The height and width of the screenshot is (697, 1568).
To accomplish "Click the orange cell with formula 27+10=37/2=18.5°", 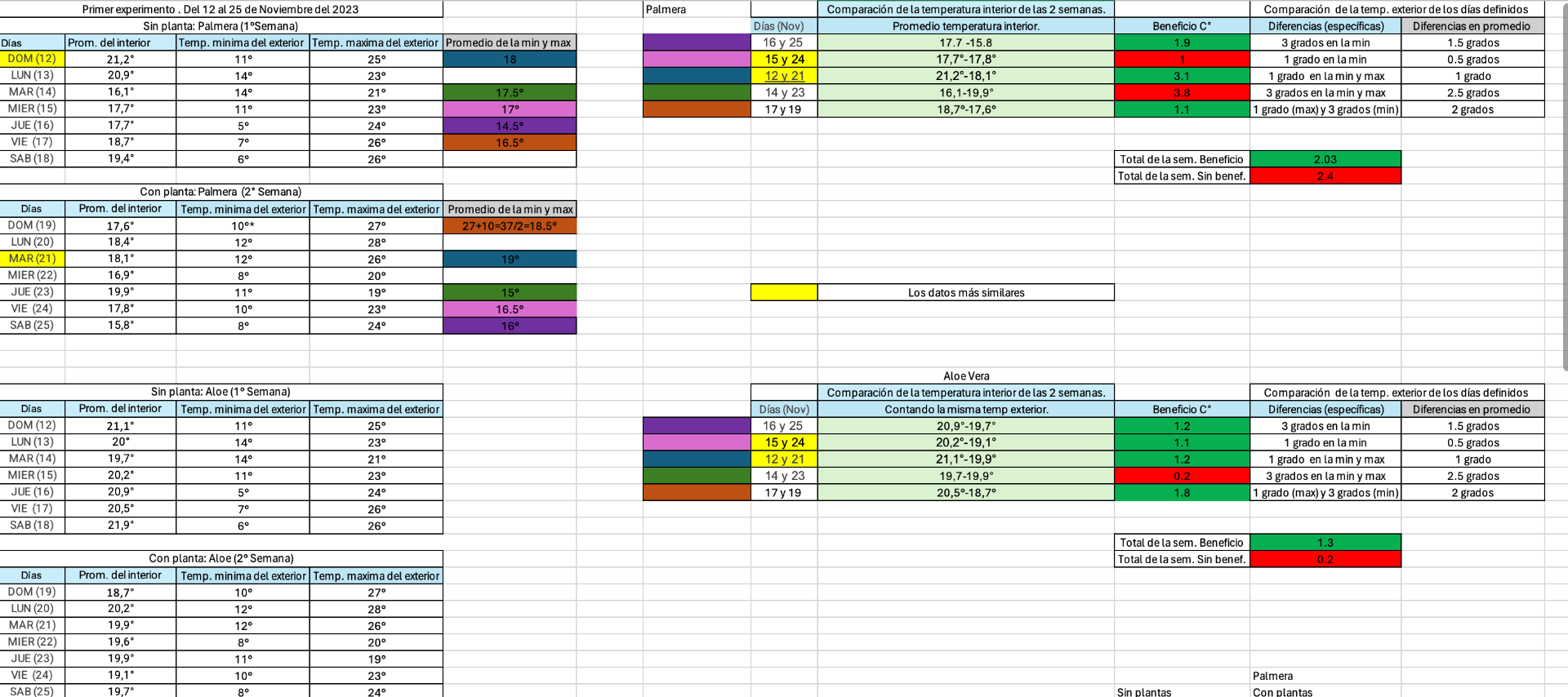I will pyautogui.click(x=510, y=226).
